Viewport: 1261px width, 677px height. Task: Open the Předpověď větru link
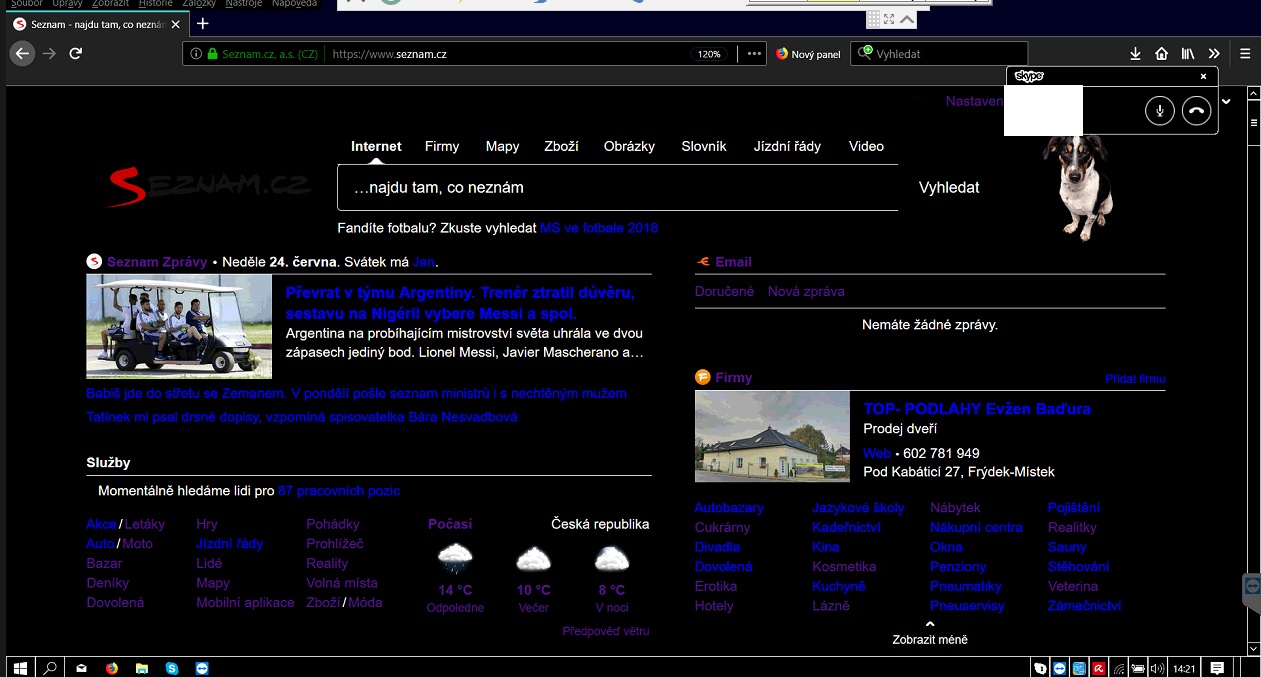606,631
